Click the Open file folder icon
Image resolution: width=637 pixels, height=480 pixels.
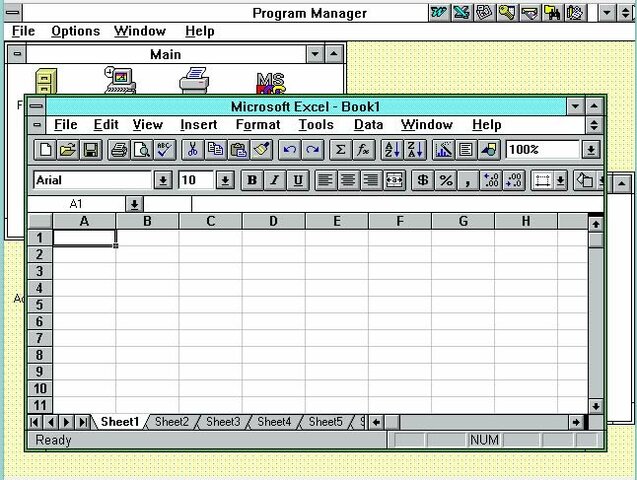tap(68, 150)
